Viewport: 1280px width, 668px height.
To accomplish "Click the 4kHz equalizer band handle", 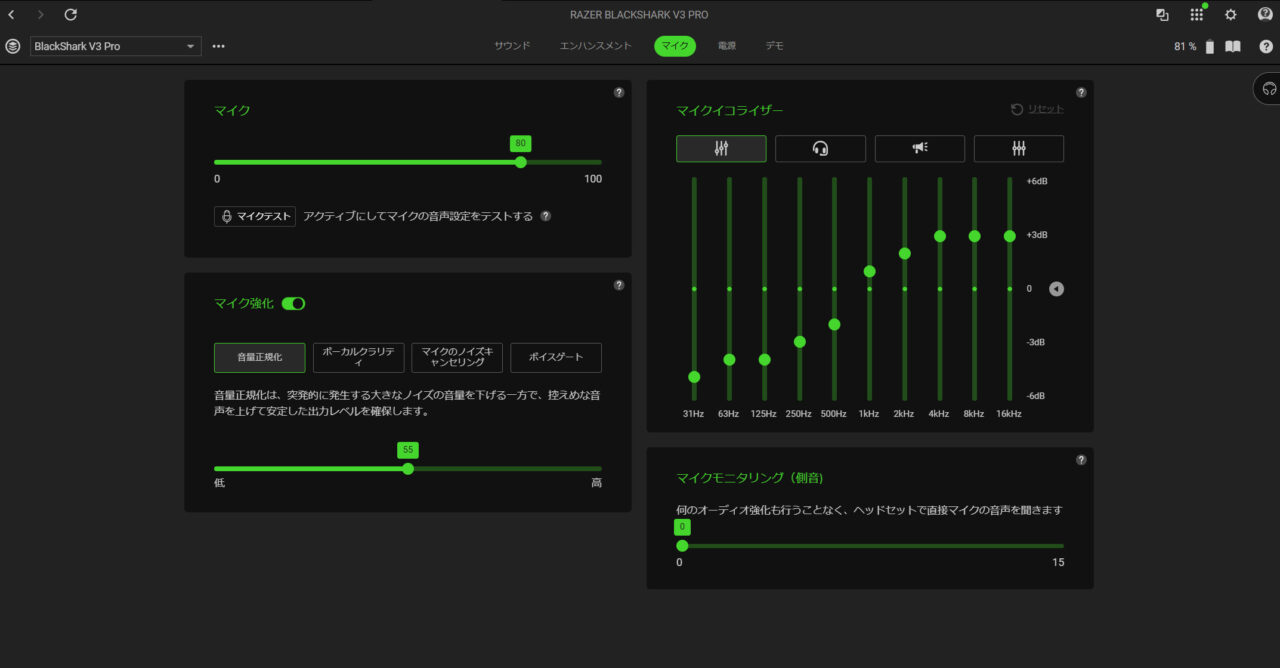I will [939, 236].
